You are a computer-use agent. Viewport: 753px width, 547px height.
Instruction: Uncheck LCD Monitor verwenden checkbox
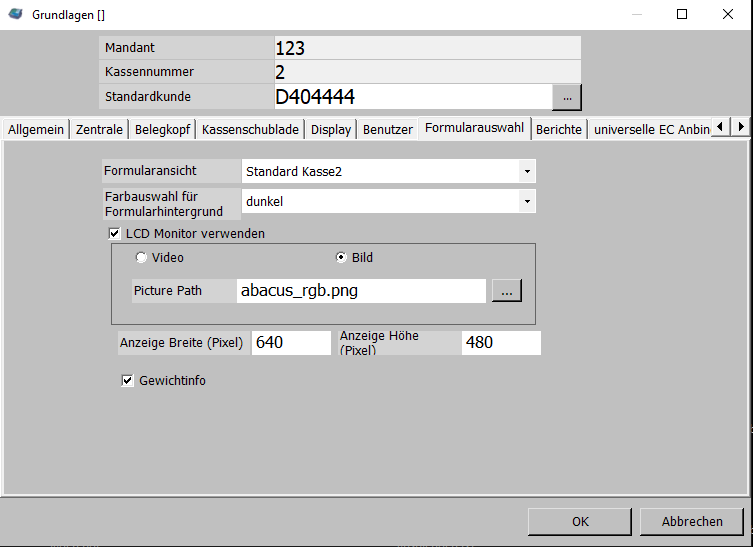click(114, 233)
